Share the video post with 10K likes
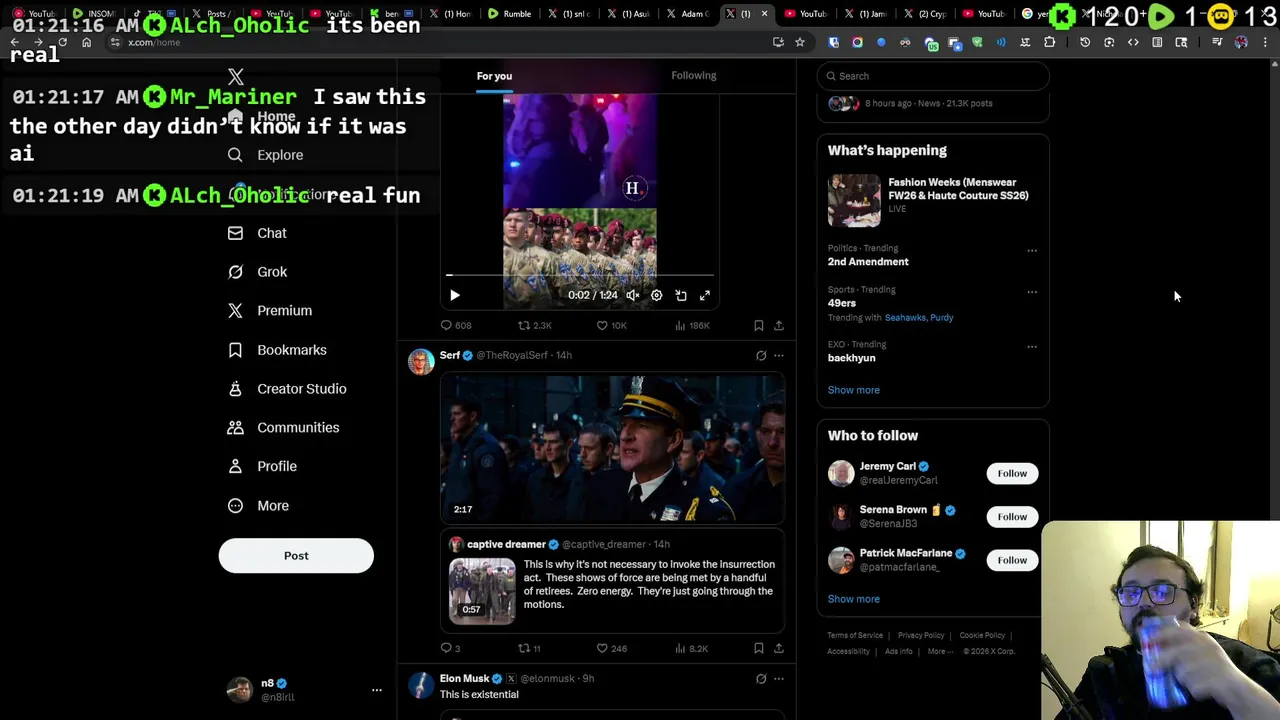Viewport: 1280px width, 720px height. click(x=779, y=325)
